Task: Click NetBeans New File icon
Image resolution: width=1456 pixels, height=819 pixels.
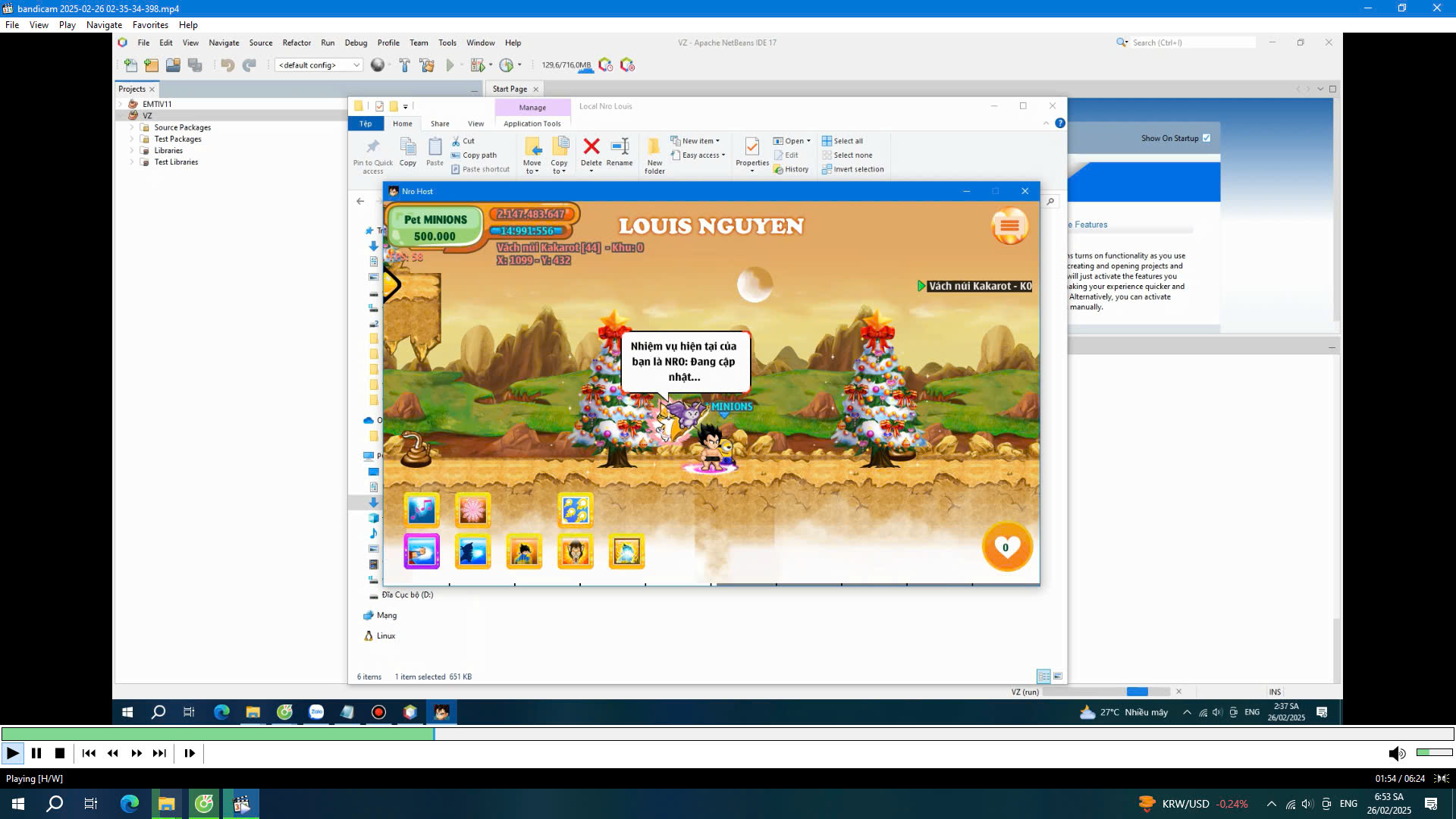Action: pyautogui.click(x=130, y=65)
